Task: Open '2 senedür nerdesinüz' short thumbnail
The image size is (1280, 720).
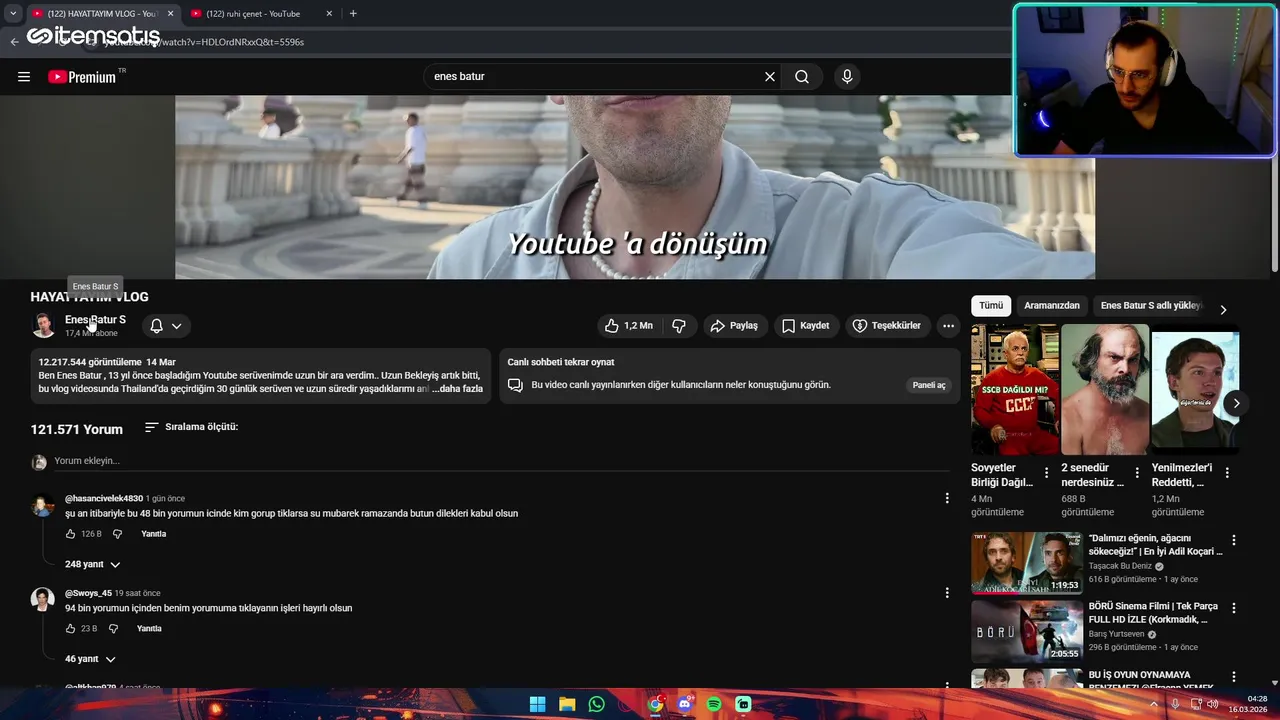Action: click(1105, 389)
